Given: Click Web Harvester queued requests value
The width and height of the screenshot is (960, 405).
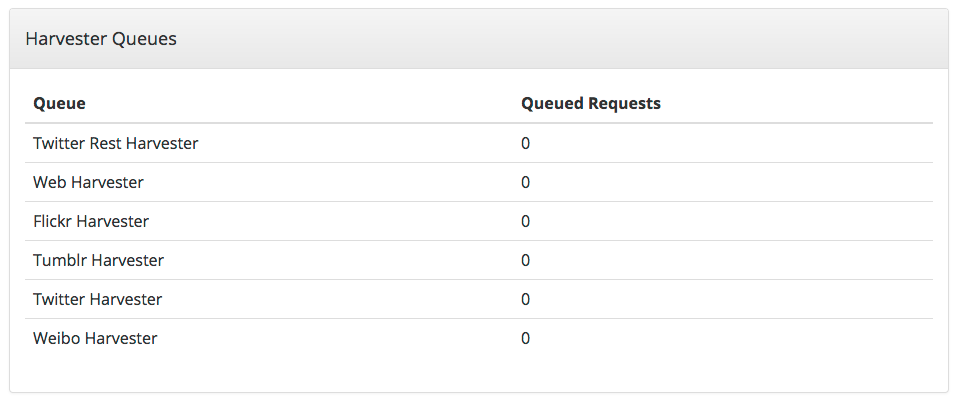Looking at the screenshot, I should (525, 182).
